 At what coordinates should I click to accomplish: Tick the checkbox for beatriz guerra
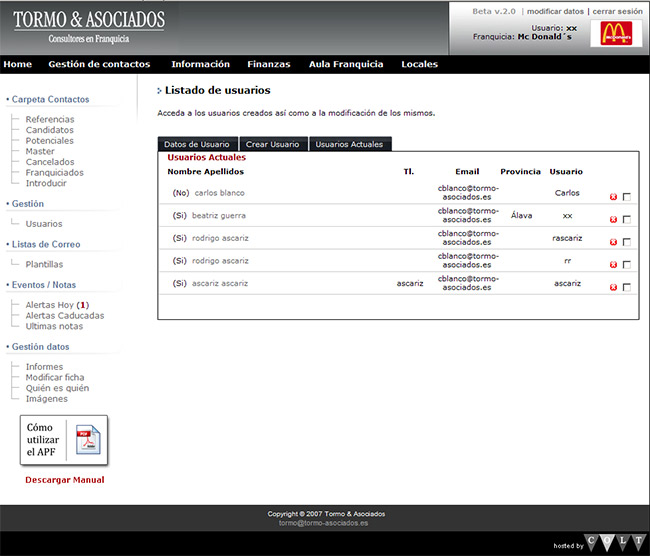pos(627,219)
